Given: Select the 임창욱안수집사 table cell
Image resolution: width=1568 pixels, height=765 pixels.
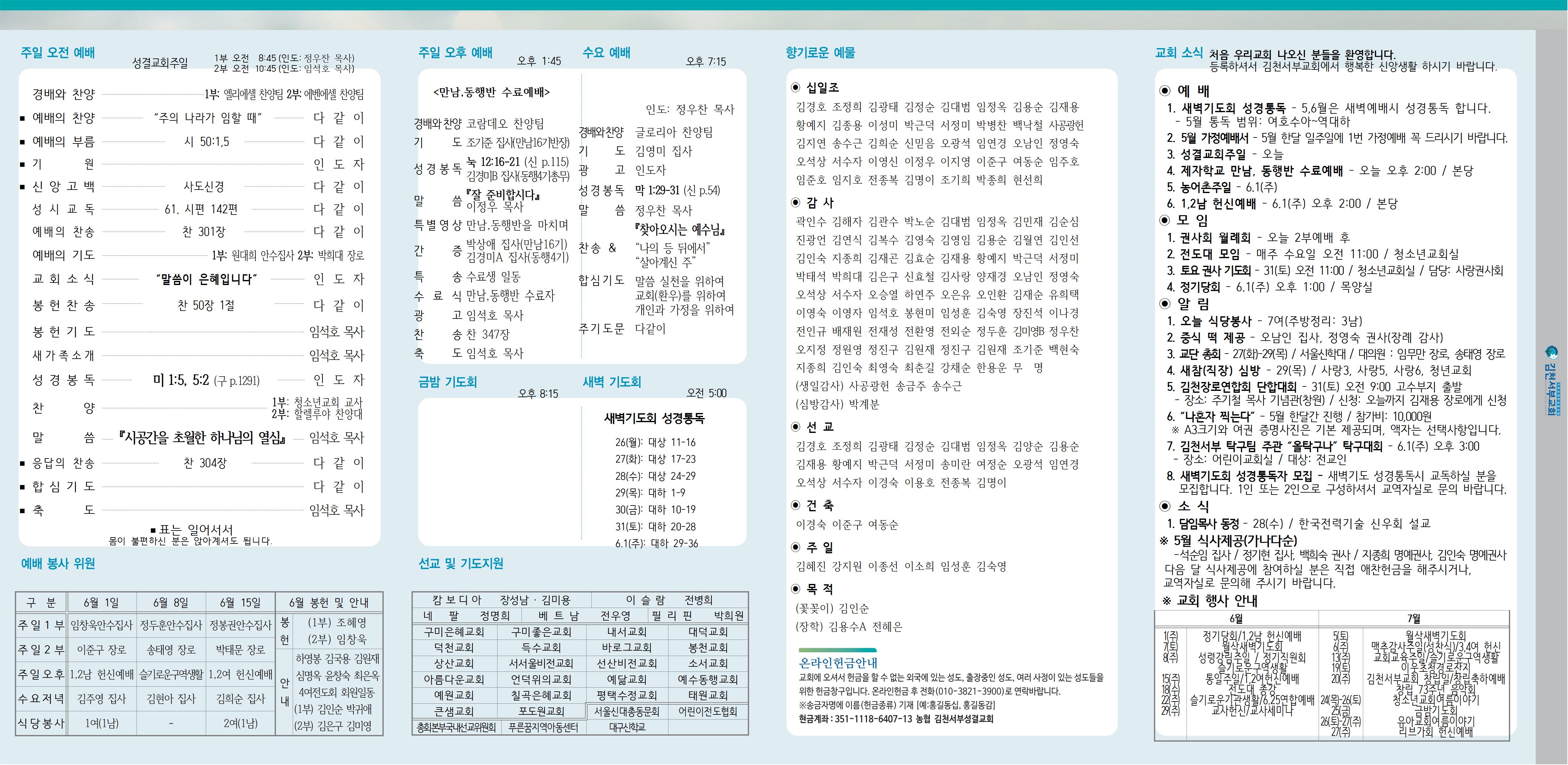Looking at the screenshot, I should point(102,626).
